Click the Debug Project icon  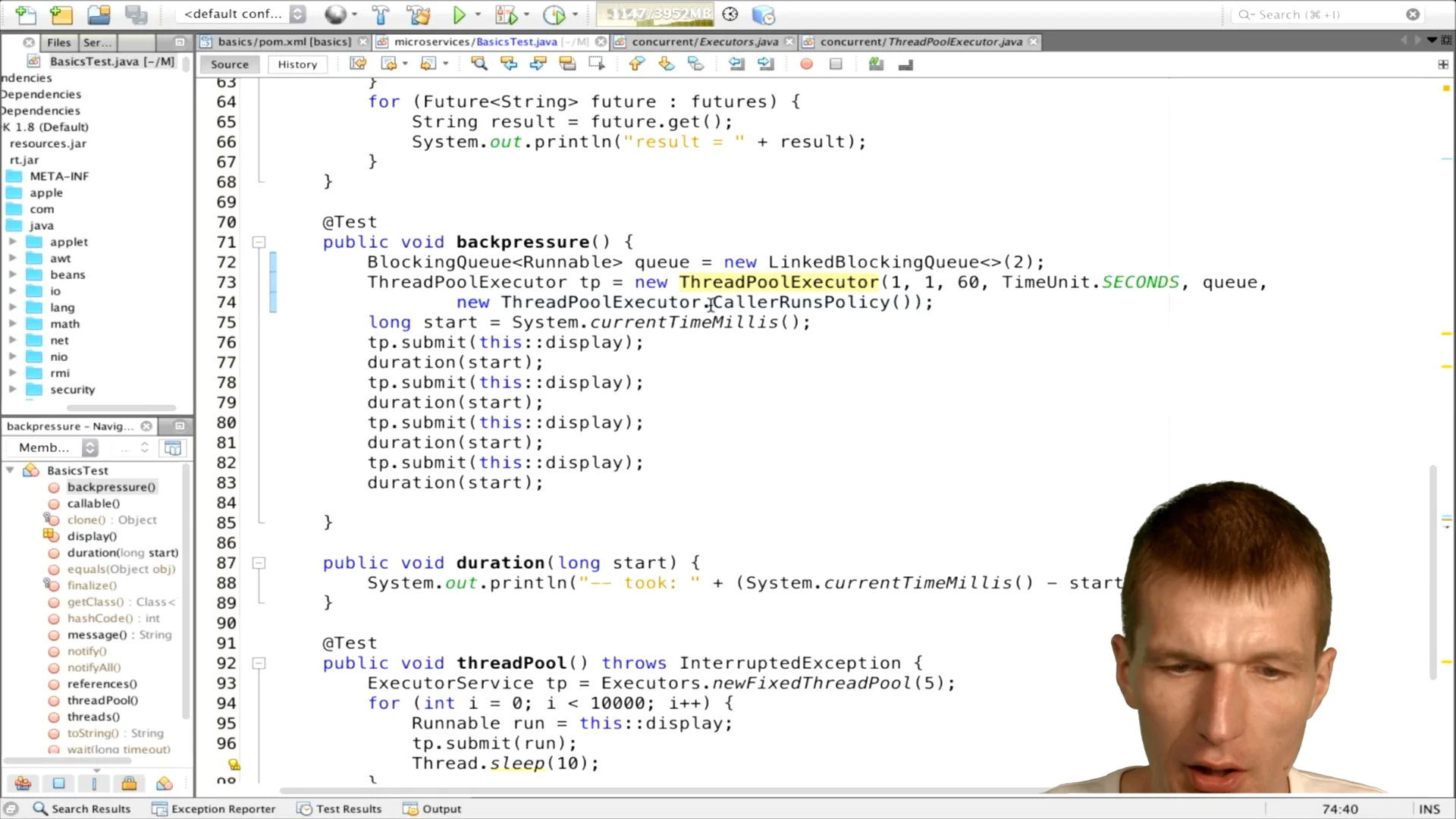[506, 14]
